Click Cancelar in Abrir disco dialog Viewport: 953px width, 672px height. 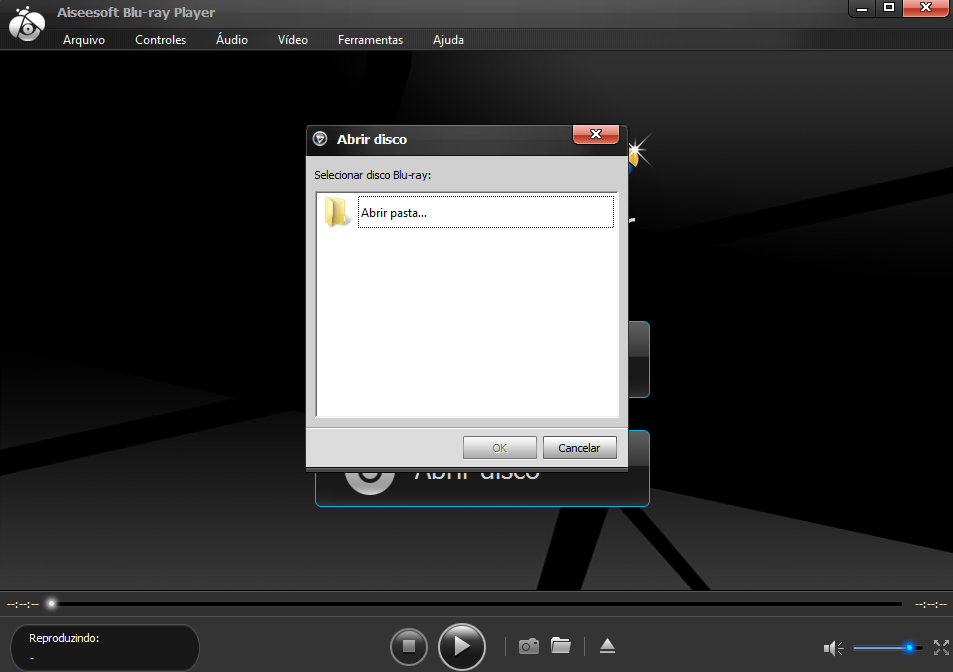(x=579, y=448)
